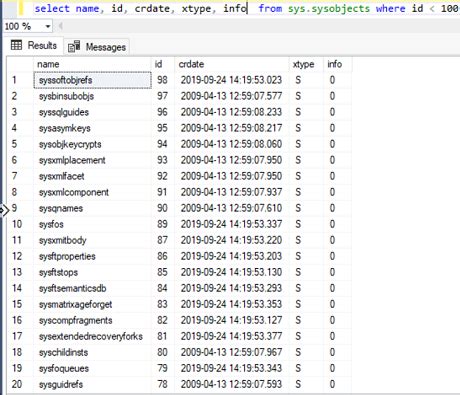Select the syschildinsts cell
Screen dimensions: 460x395
[92, 352]
